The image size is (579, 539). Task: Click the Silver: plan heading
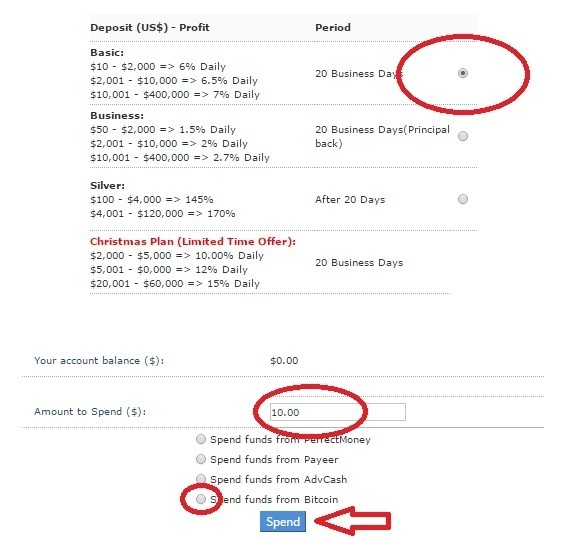click(107, 186)
